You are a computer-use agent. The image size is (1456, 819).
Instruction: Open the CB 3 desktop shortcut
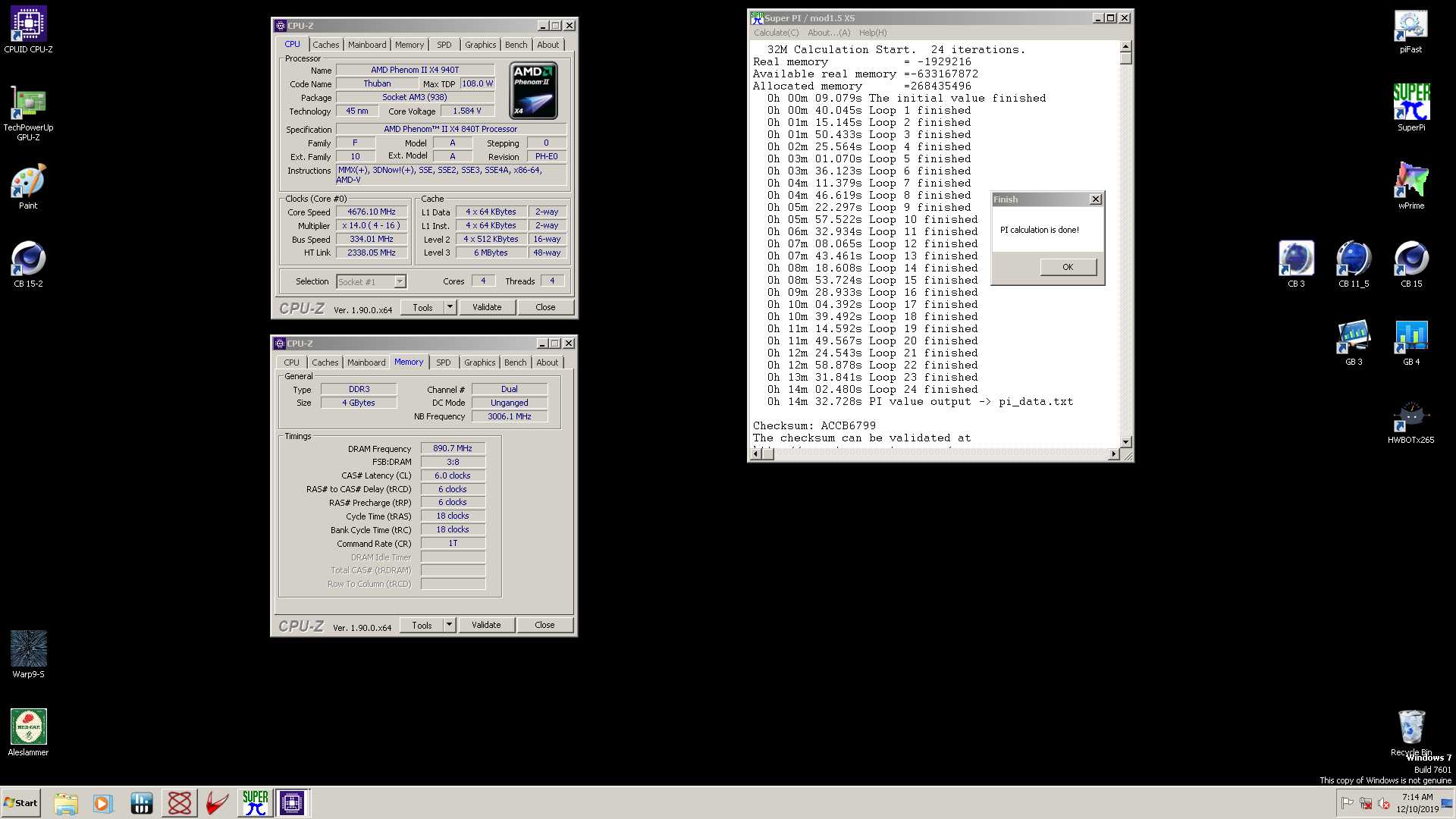pyautogui.click(x=1296, y=265)
